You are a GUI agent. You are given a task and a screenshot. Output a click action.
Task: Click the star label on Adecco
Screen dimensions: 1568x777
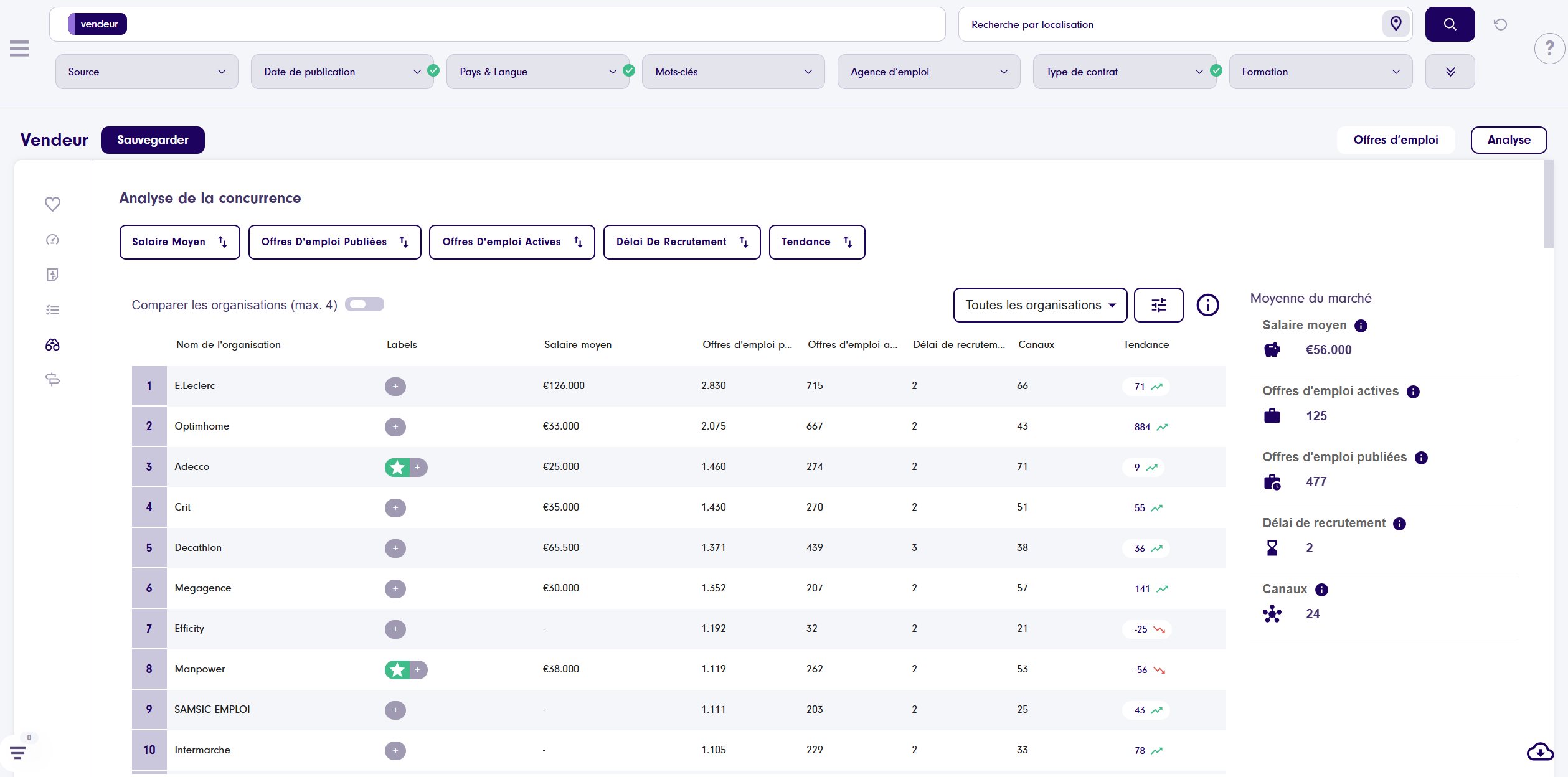click(x=397, y=468)
